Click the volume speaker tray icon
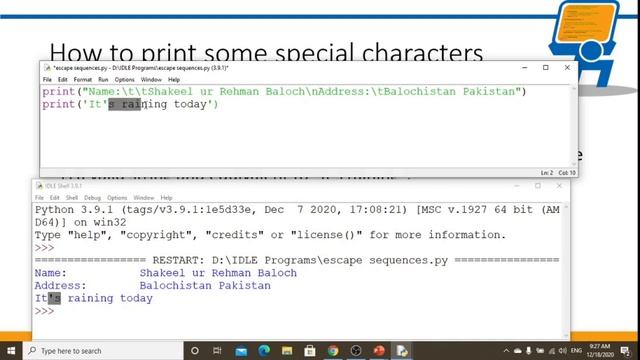 tap(563, 351)
